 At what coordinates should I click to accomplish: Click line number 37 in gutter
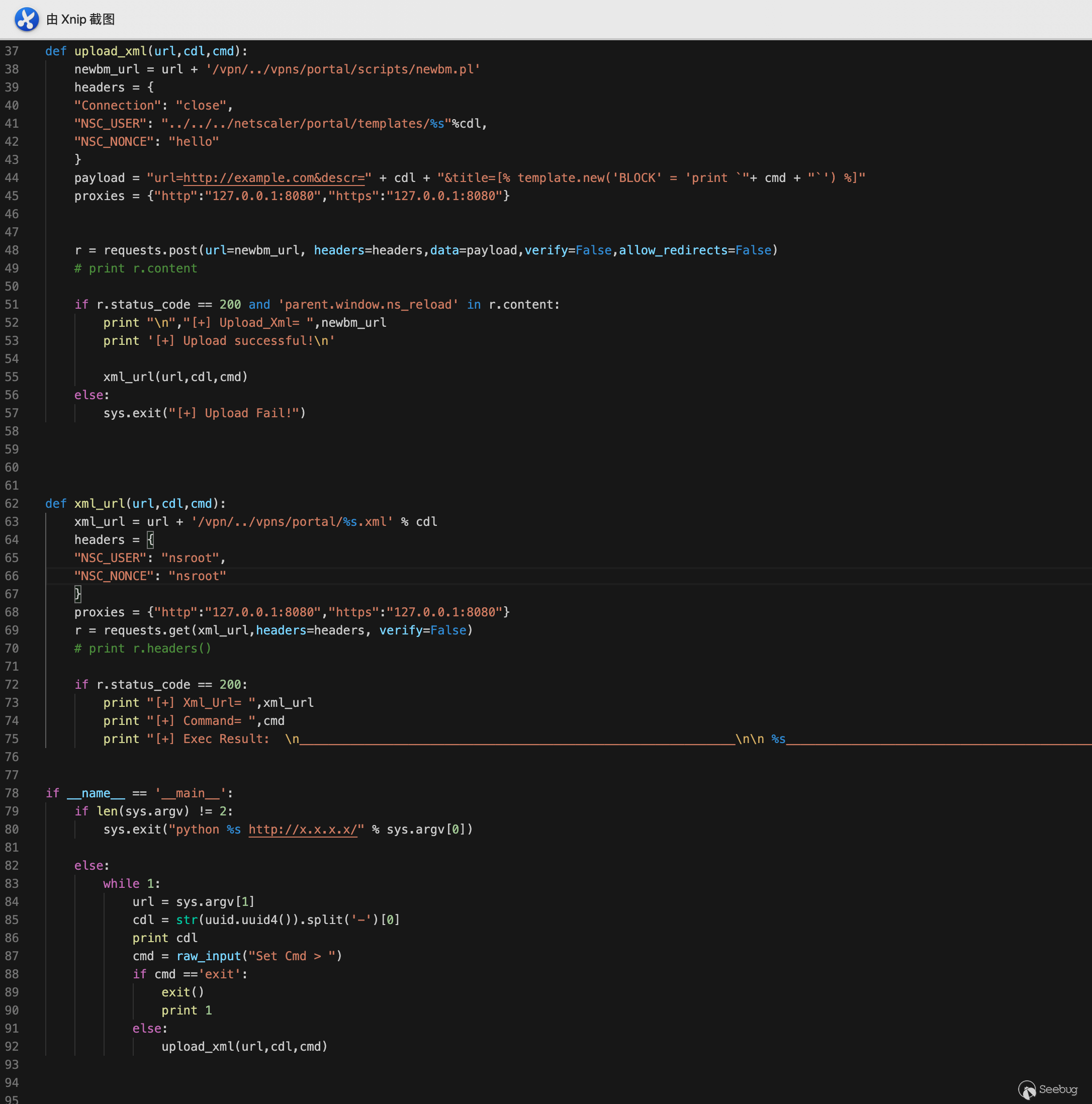tap(12, 51)
